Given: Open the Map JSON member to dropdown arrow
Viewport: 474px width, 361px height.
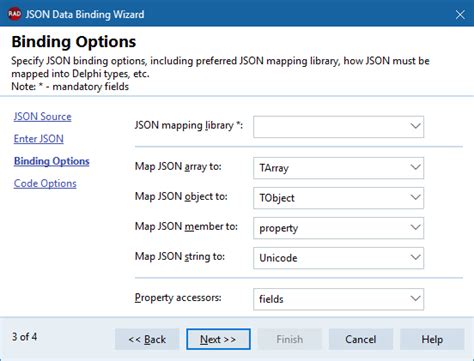Looking at the screenshot, I should (x=415, y=228).
